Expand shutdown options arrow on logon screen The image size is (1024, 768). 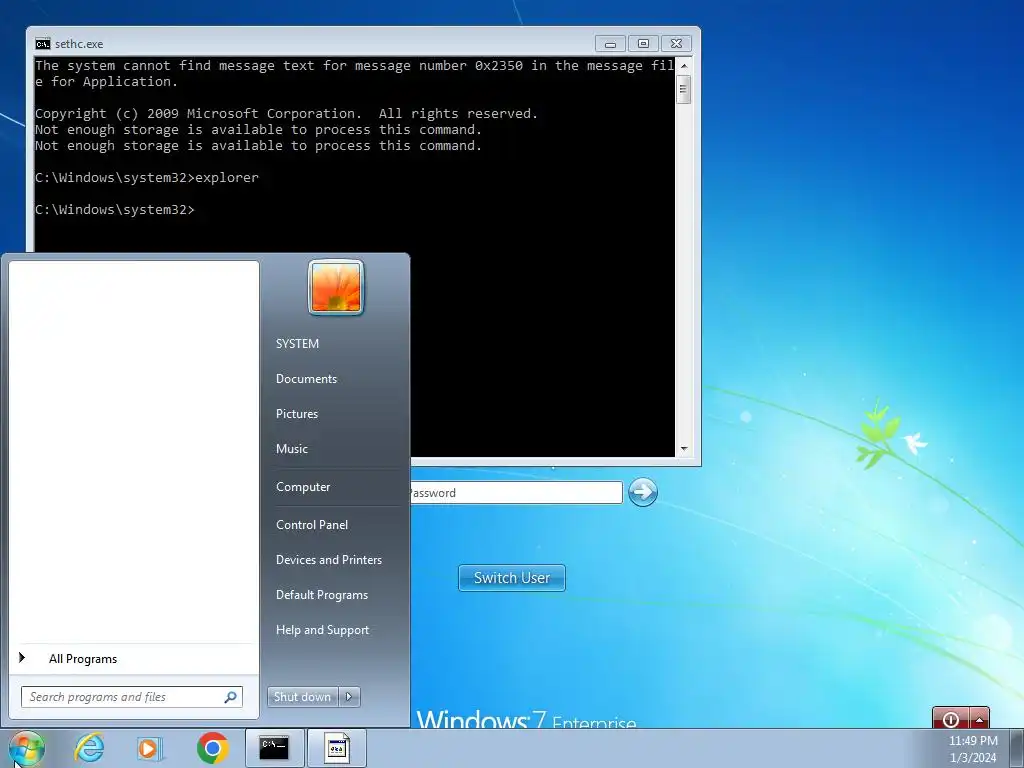[980, 718]
